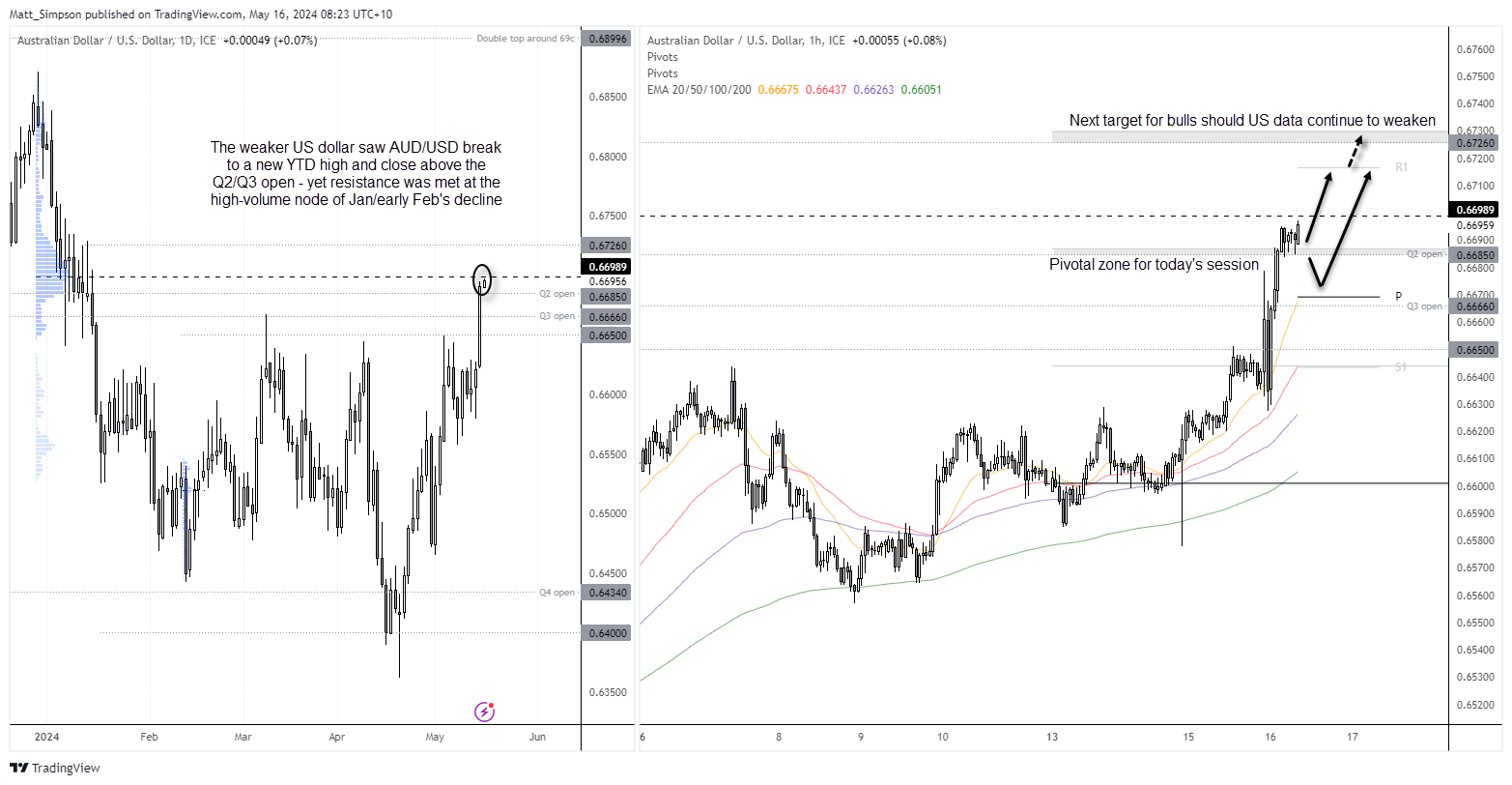The height and width of the screenshot is (785, 1512).
Task: Click the 0.67260 price label on 1h chart
Action: [1475, 142]
